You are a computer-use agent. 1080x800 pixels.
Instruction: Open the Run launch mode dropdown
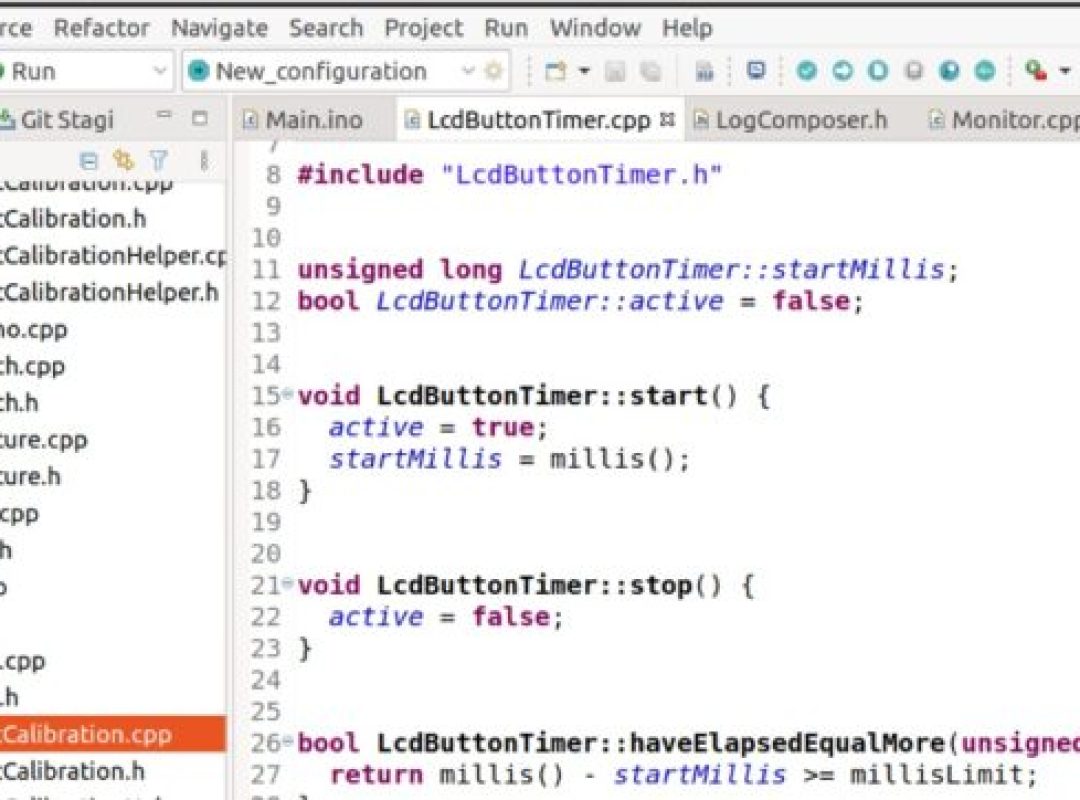[159, 71]
